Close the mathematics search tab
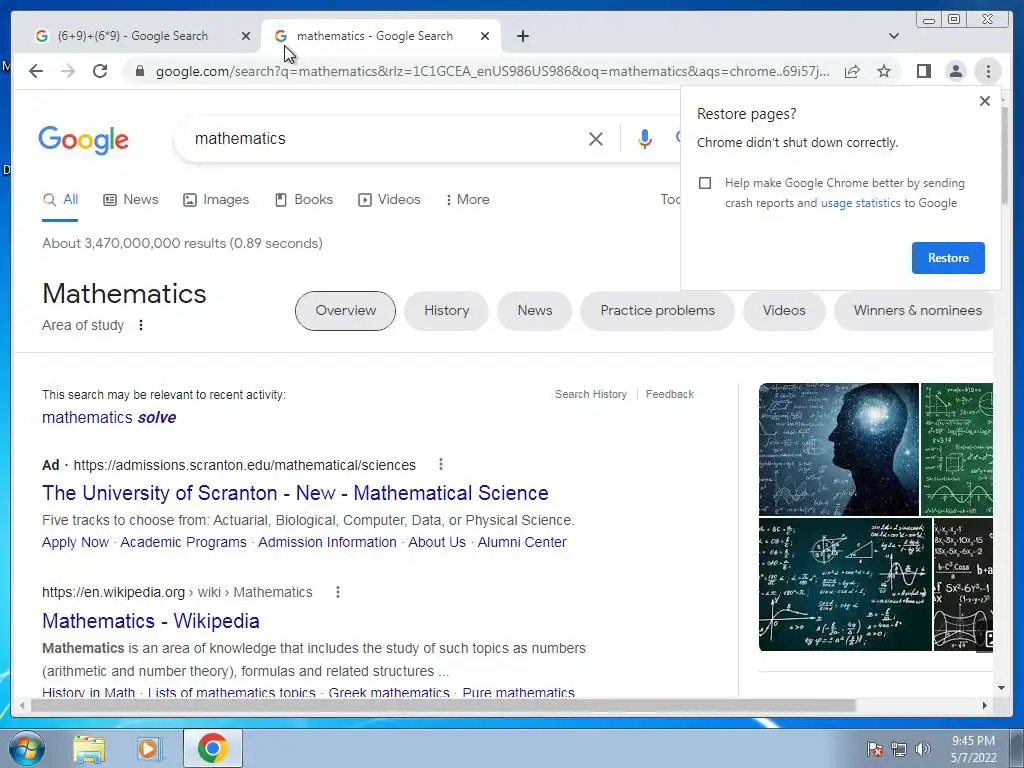Screen dimensions: 1024x768 pos(485,36)
